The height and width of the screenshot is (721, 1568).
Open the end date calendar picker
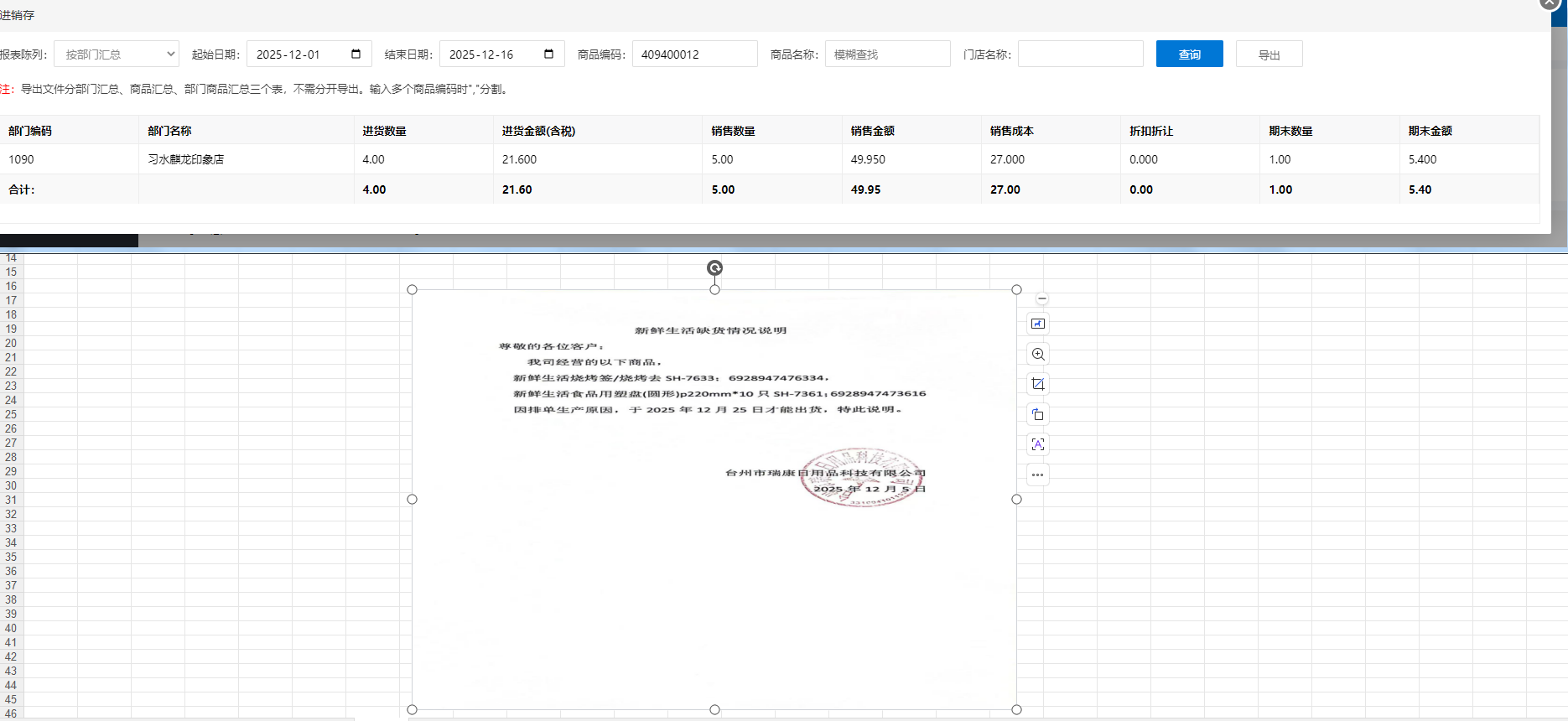click(x=548, y=54)
